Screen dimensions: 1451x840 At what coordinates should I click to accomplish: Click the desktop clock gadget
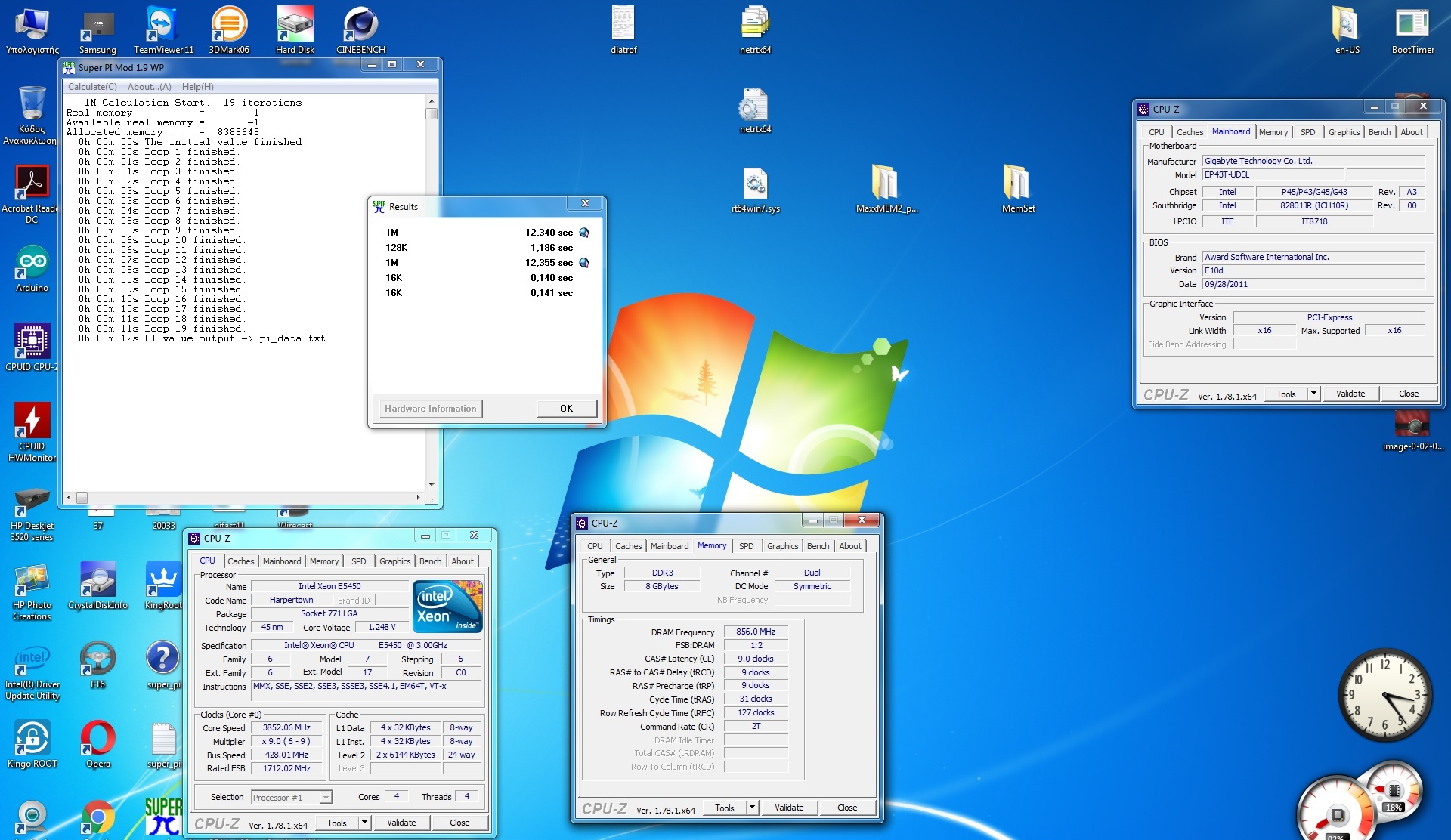coord(1384,695)
